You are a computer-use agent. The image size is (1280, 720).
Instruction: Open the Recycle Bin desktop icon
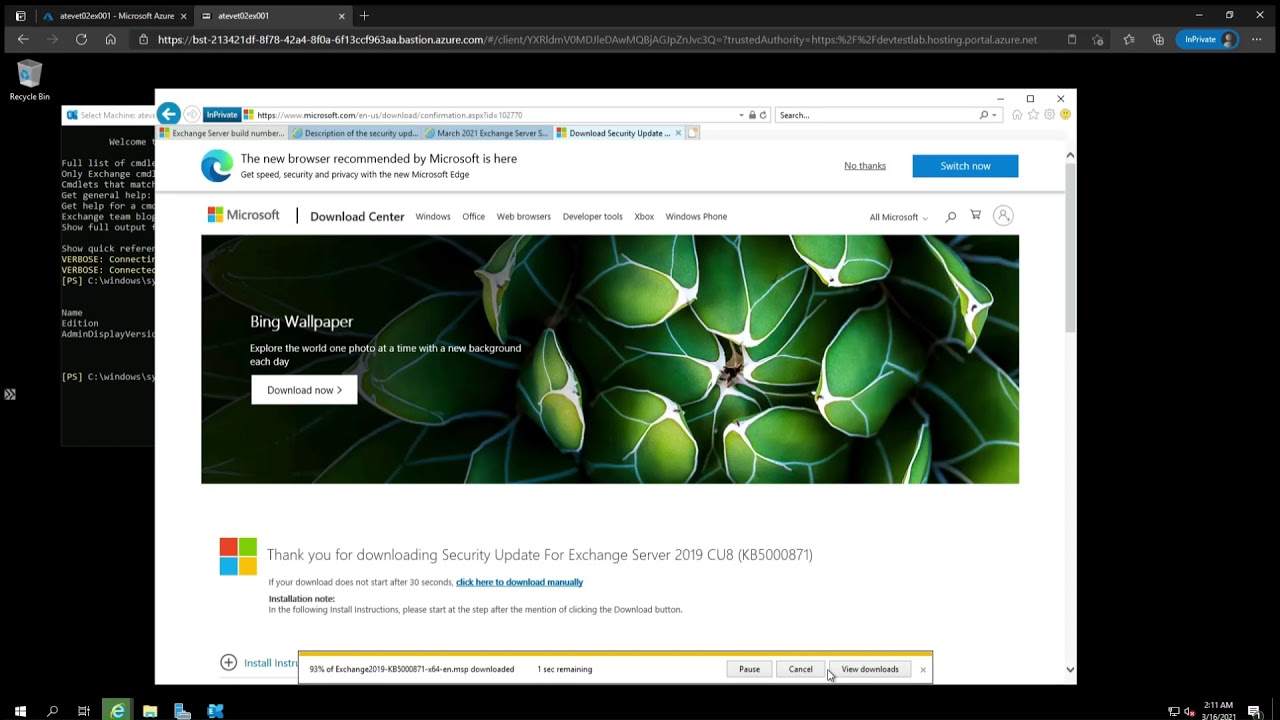click(29, 80)
